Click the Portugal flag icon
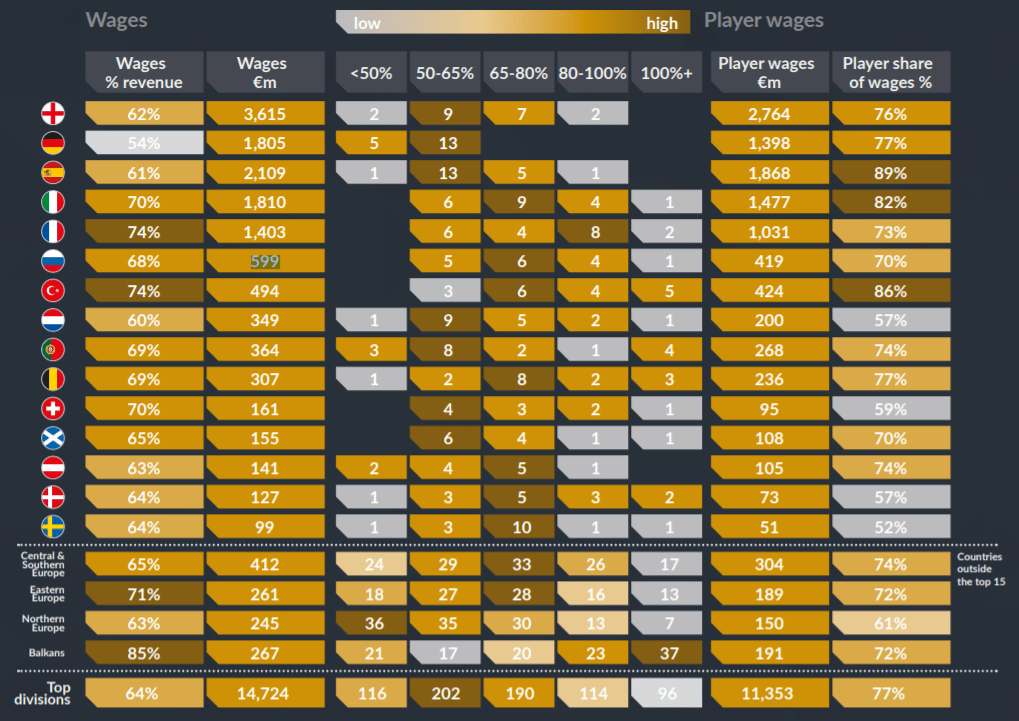Screen dimensions: 1019x721 (x=52, y=351)
